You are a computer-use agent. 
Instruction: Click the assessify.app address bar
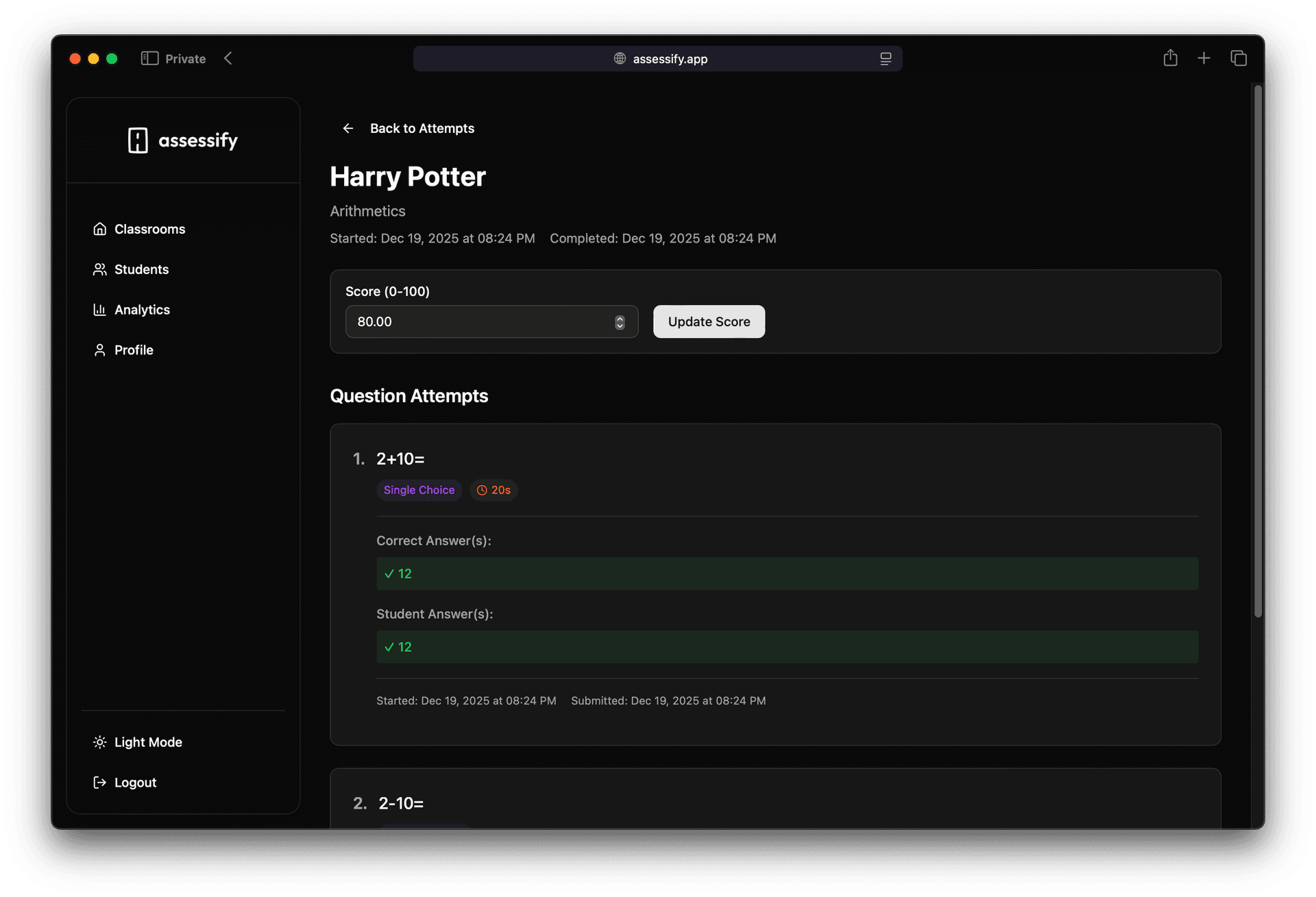pos(658,59)
